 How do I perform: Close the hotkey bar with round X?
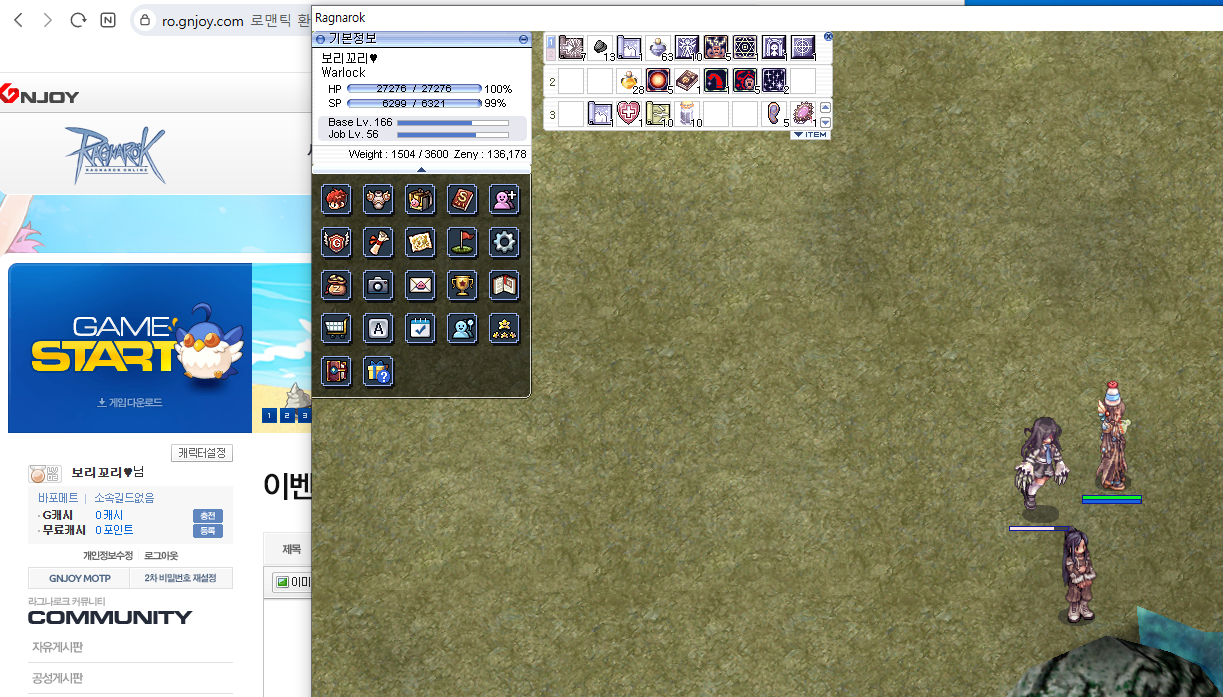[828, 36]
